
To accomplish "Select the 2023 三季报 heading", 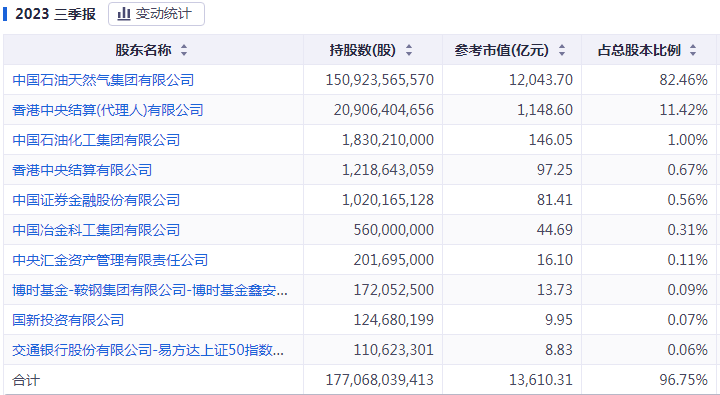I will click(x=56, y=14).
